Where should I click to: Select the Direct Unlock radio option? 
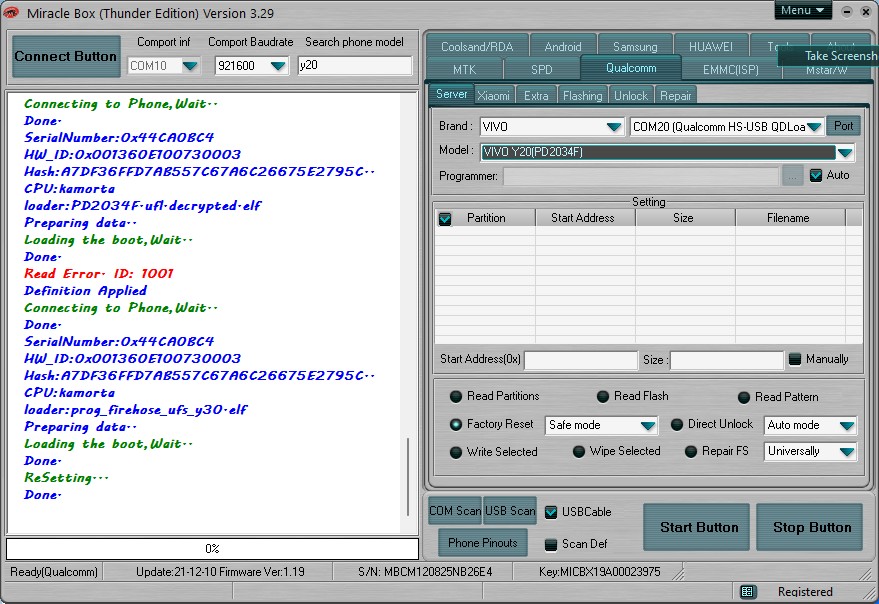click(x=677, y=425)
